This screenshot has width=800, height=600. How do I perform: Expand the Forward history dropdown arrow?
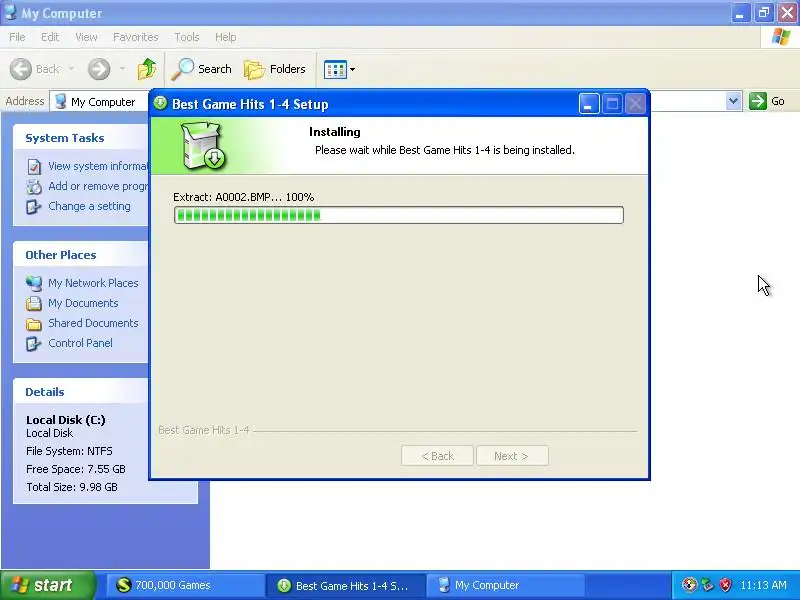coord(122,68)
